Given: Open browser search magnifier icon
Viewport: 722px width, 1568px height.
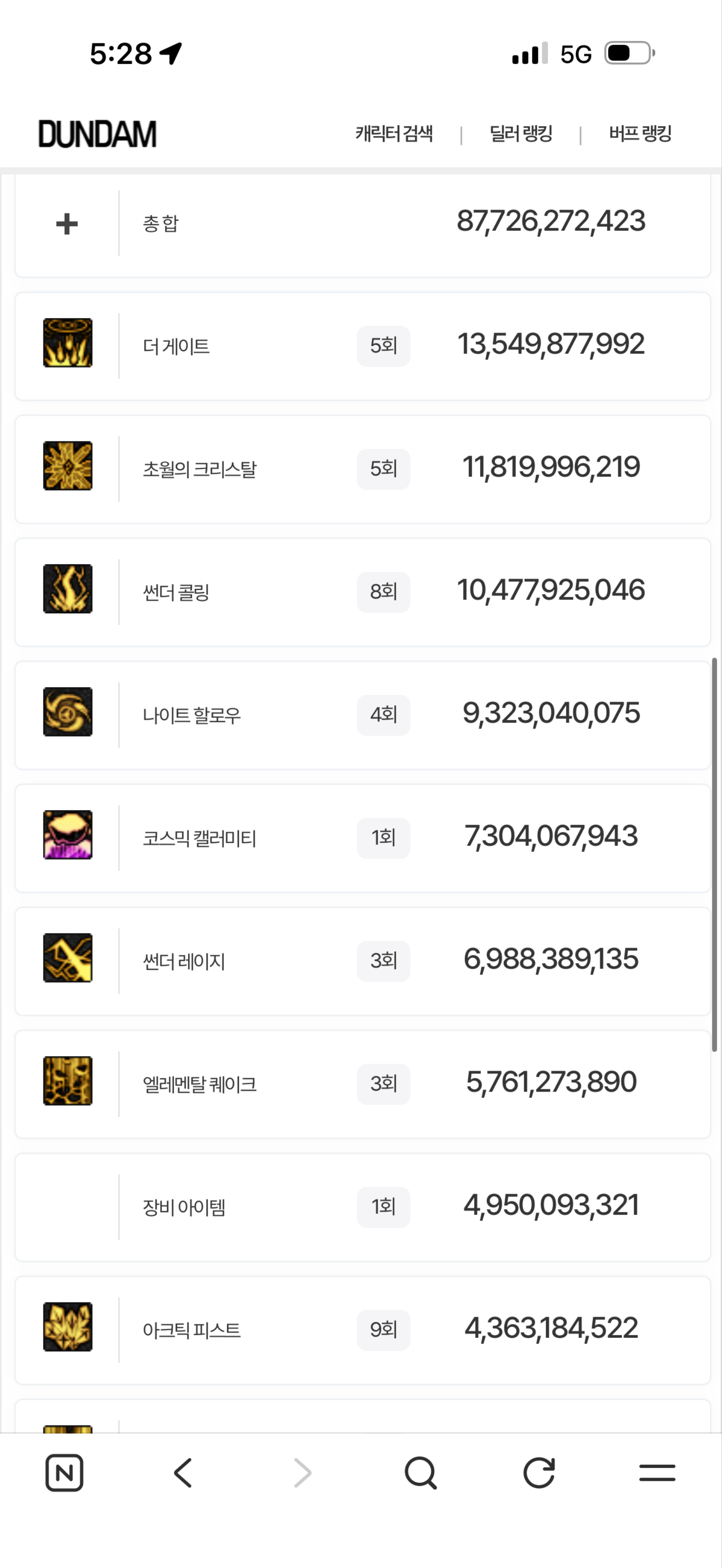Looking at the screenshot, I should pyautogui.click(x=421, y=1473).
